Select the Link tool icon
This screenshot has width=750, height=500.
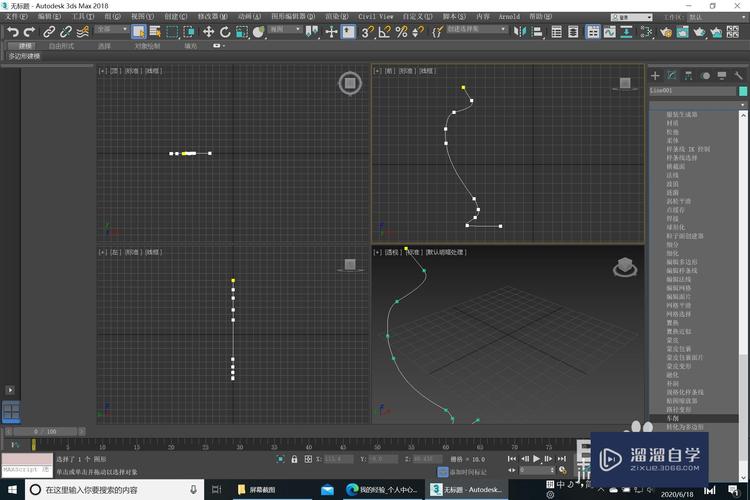(49, 32)
